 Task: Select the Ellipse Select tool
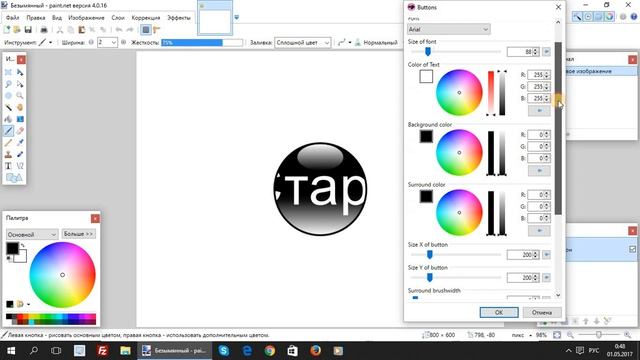click(8, 96)
